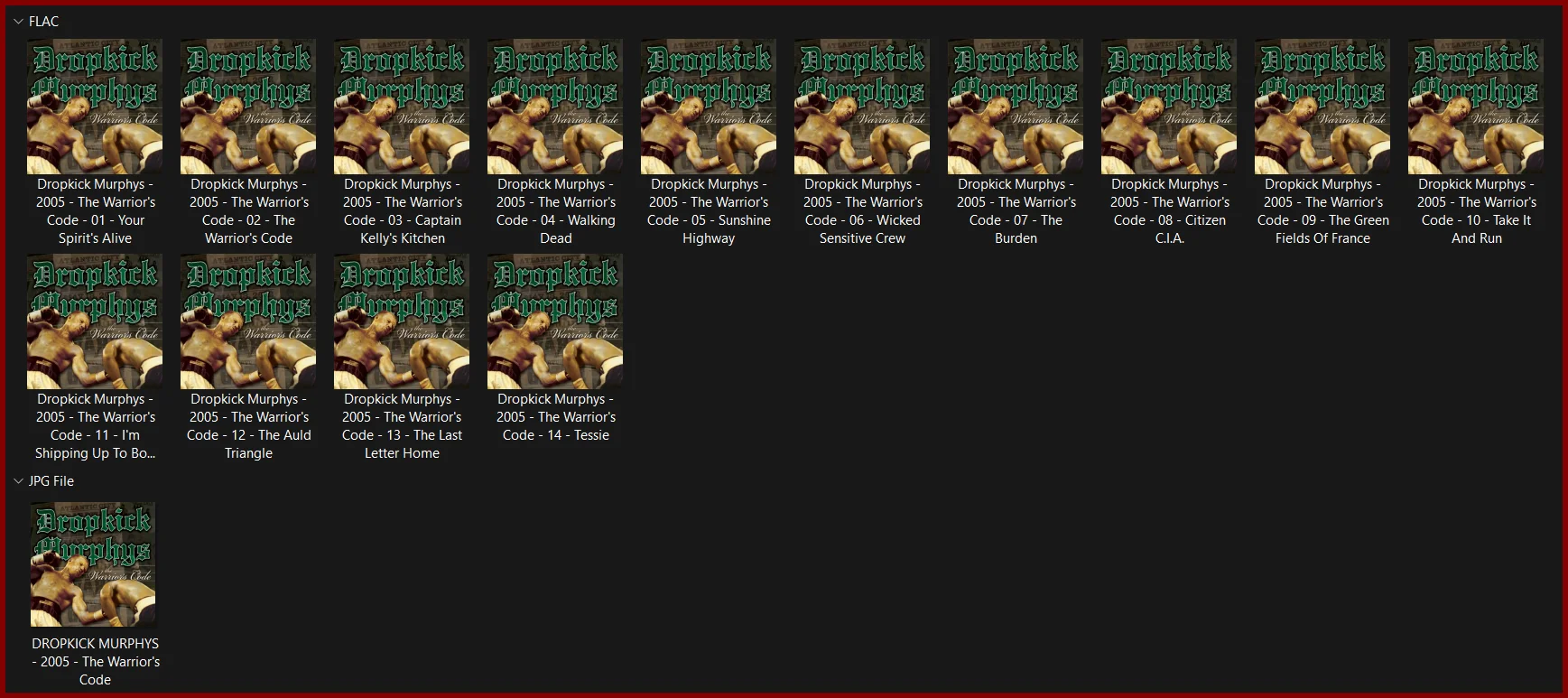The width and height of the screenshot is (1568, 698).
Task: Select album art of track 04 Walking Dead
Action: pyautogui.click(x=555, y=107)
